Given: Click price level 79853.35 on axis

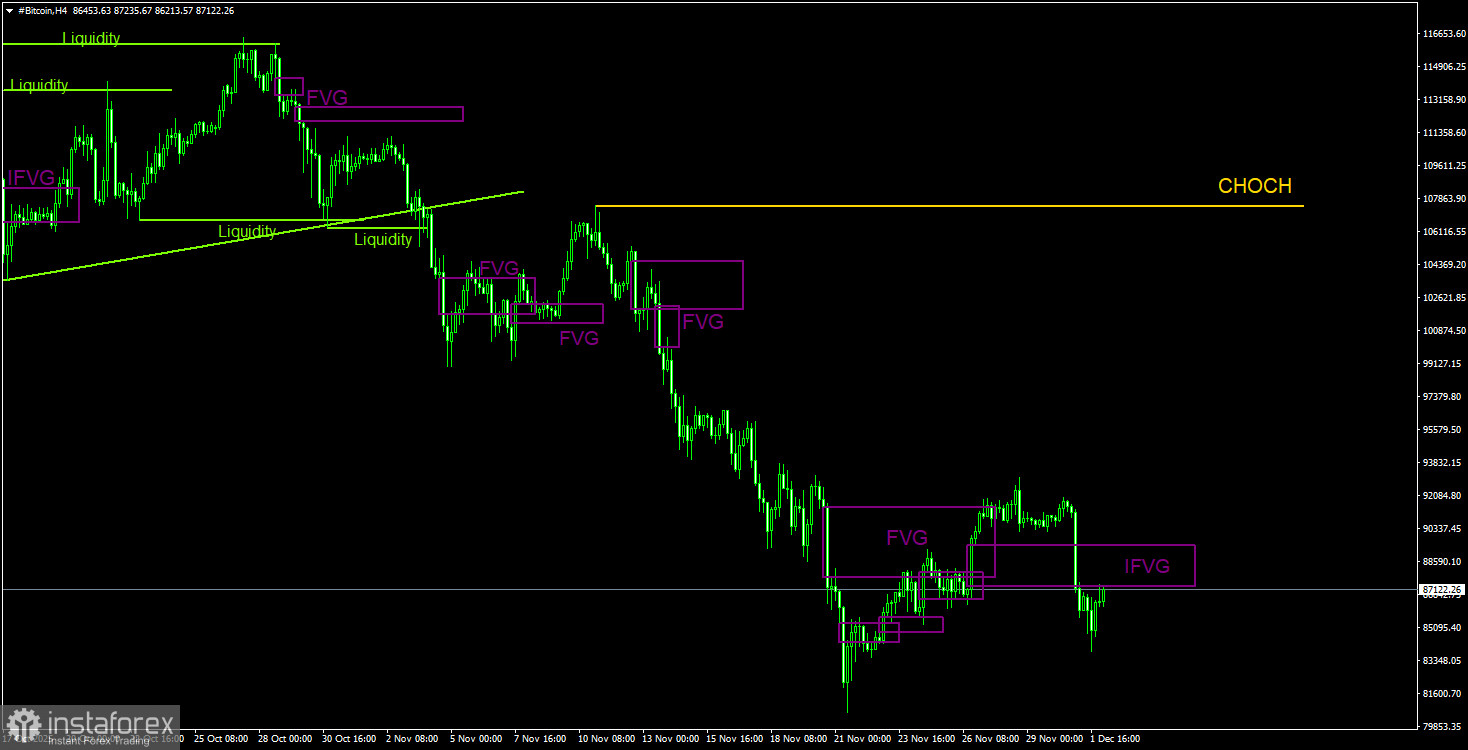Looking at the screenshot, I should tap(1443, 727).
